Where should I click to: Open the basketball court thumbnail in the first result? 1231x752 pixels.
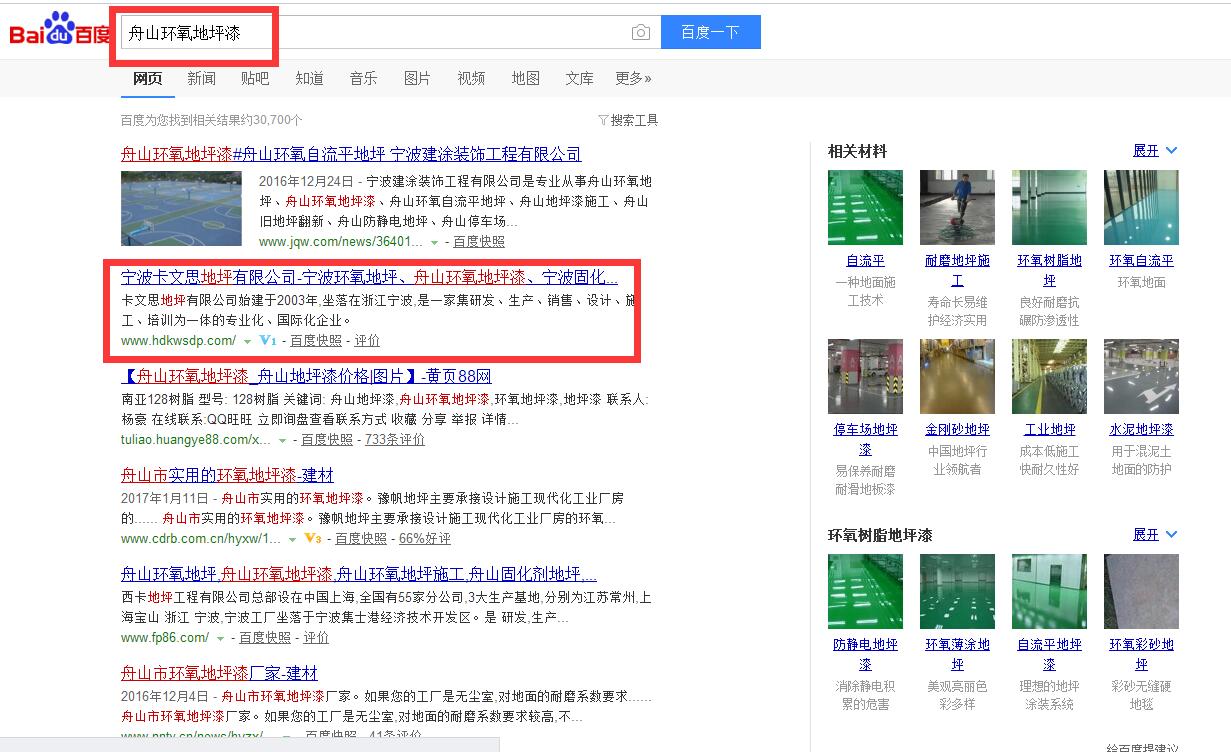[x=181, y=208]
